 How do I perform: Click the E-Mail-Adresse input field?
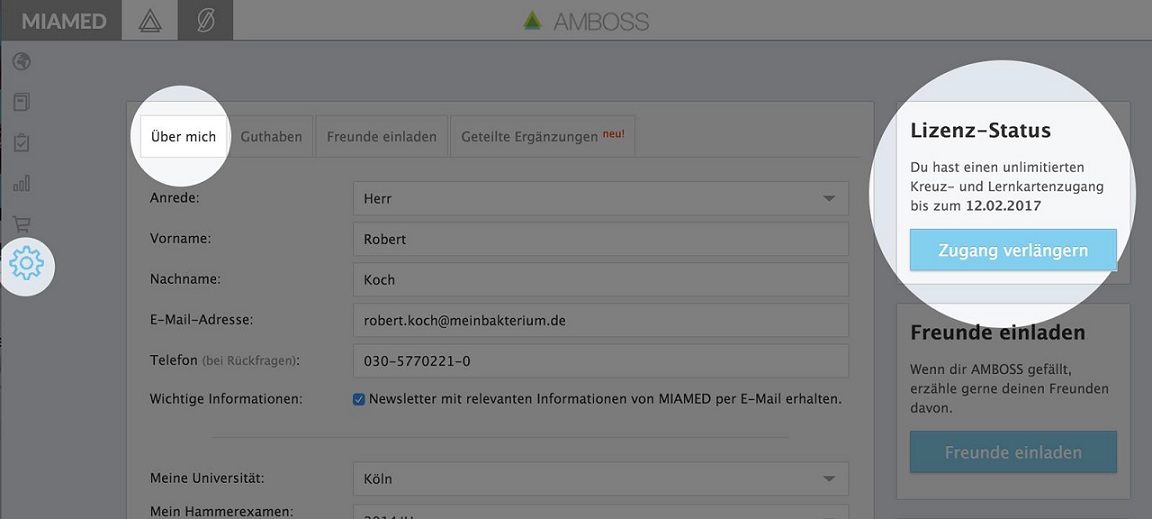(x=601, y=321)
